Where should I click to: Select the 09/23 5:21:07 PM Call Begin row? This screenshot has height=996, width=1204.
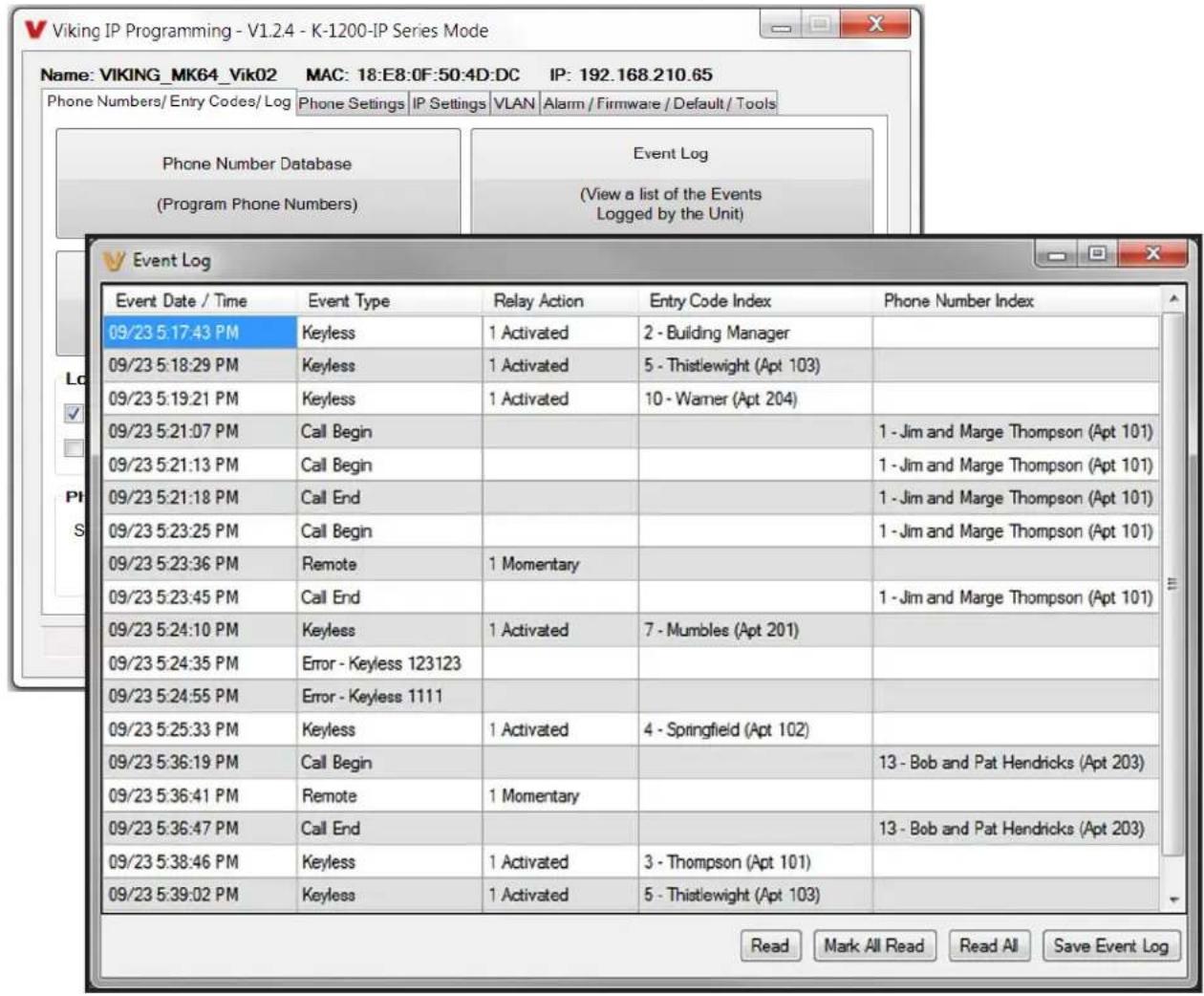point(632,431)
